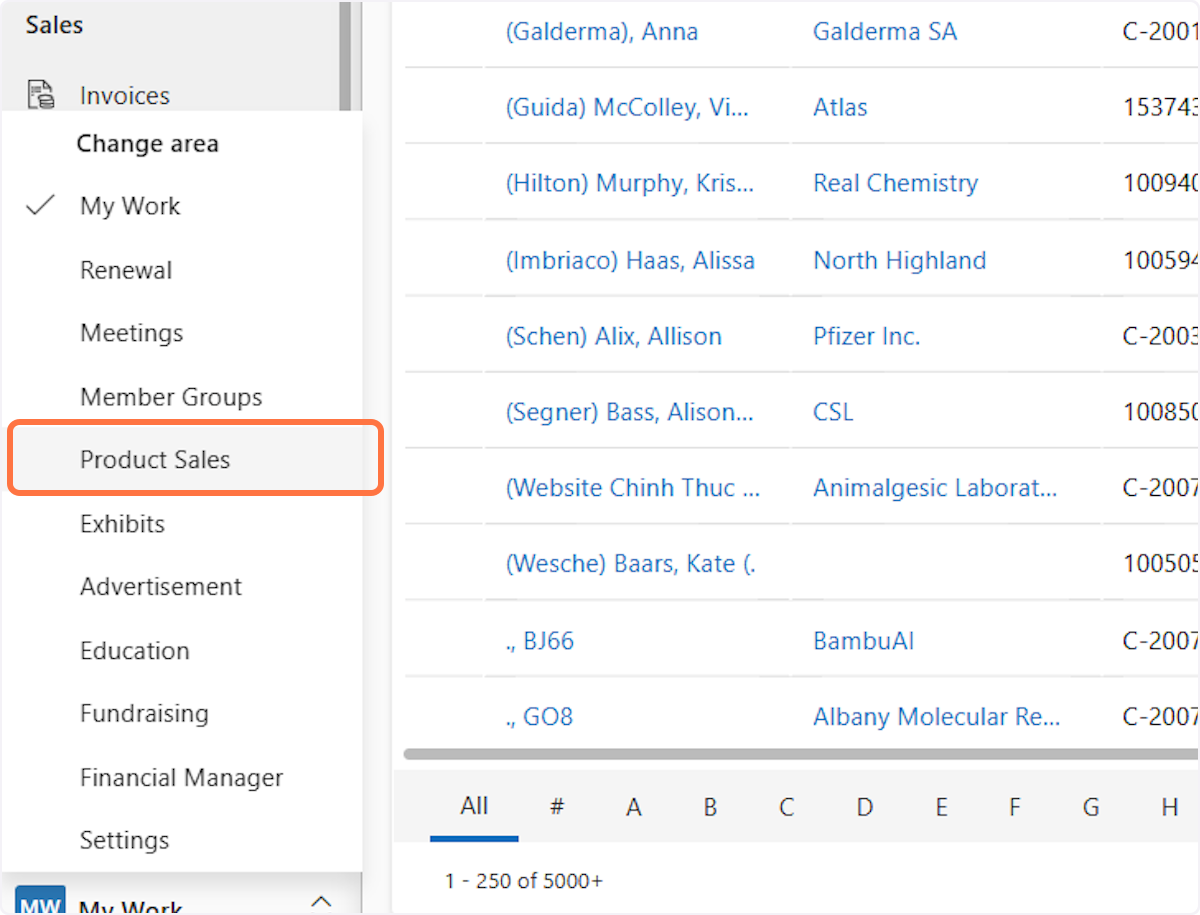
Task: Open the Pfizer Inc. company link
Action: click(x=866, y=336)
